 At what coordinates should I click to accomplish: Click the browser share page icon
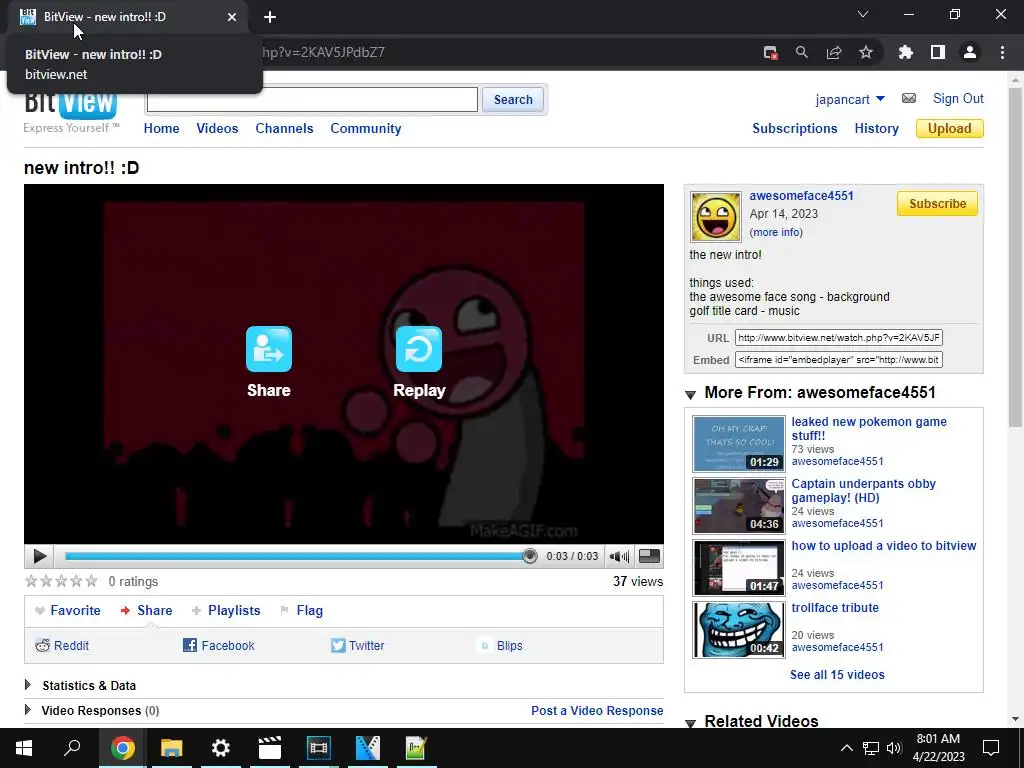(834, 52)
